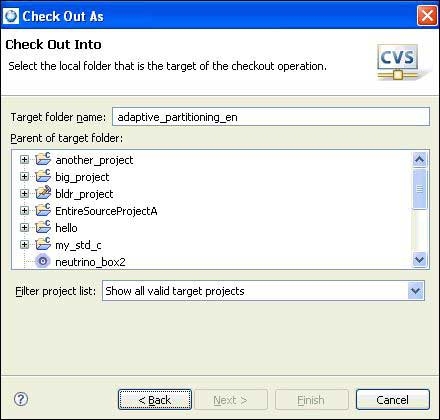The width and height of the screenshot is (440, 420).
Task: Expand the hello tree node
Action: click(24, 227)
